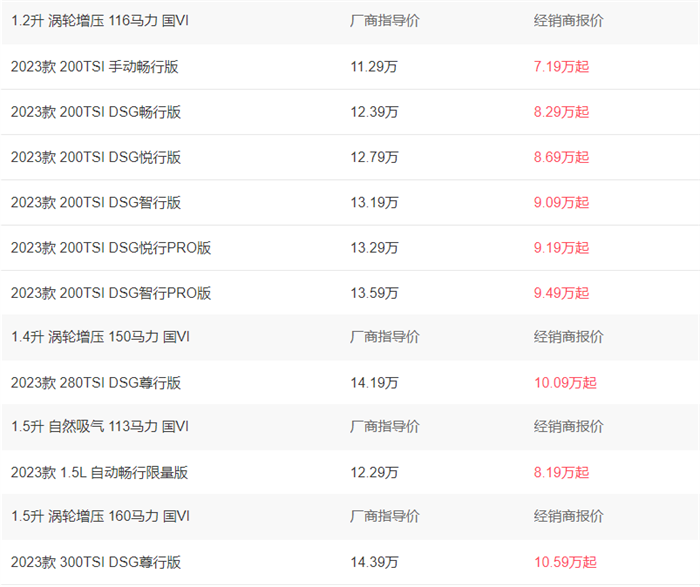Open 2023款 280TSI DSG尊行版 model
This screenshot has height=587, width=700.
(x=96, y=383)
